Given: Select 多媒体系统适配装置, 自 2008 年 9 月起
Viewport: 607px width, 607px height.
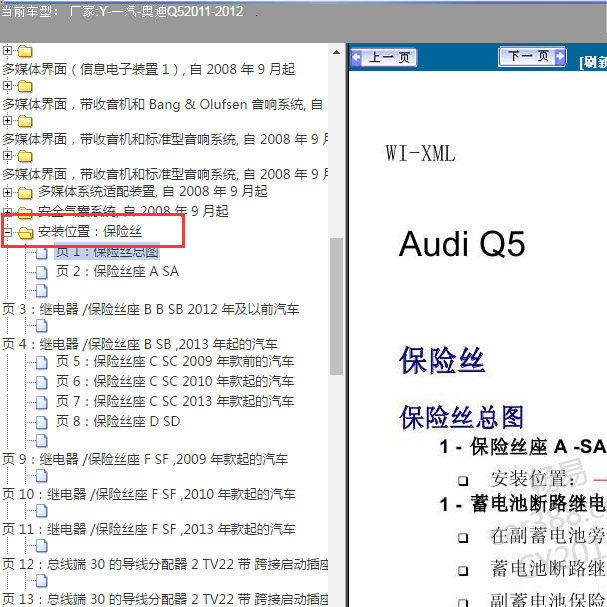Looking at the screenshot, I should click(153, 191).
